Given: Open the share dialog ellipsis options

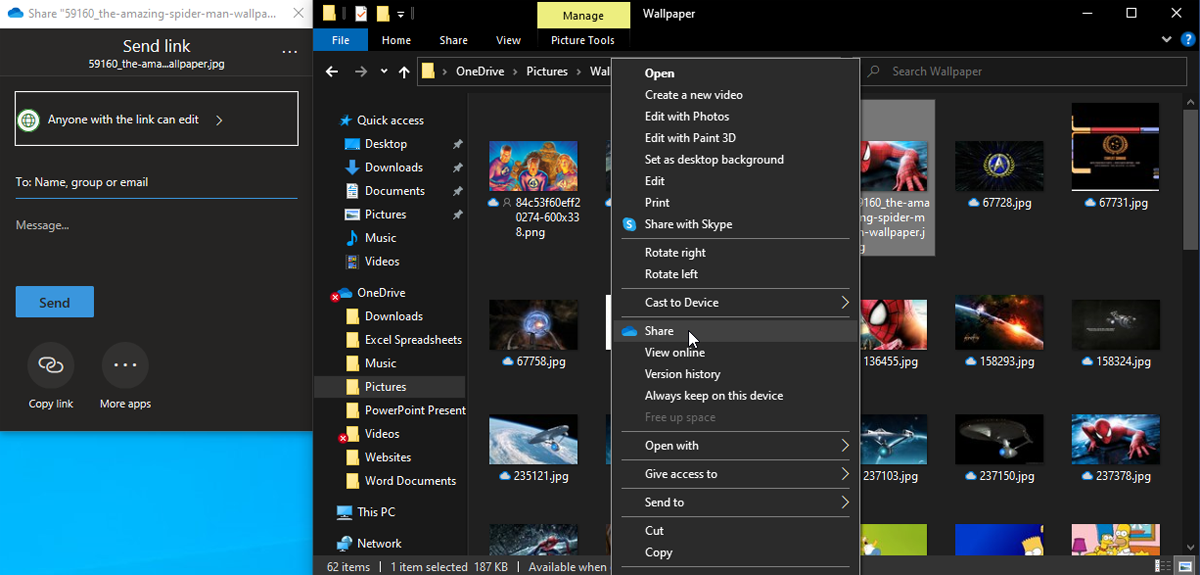Looking at the screenshot, I should click(290, 51).
